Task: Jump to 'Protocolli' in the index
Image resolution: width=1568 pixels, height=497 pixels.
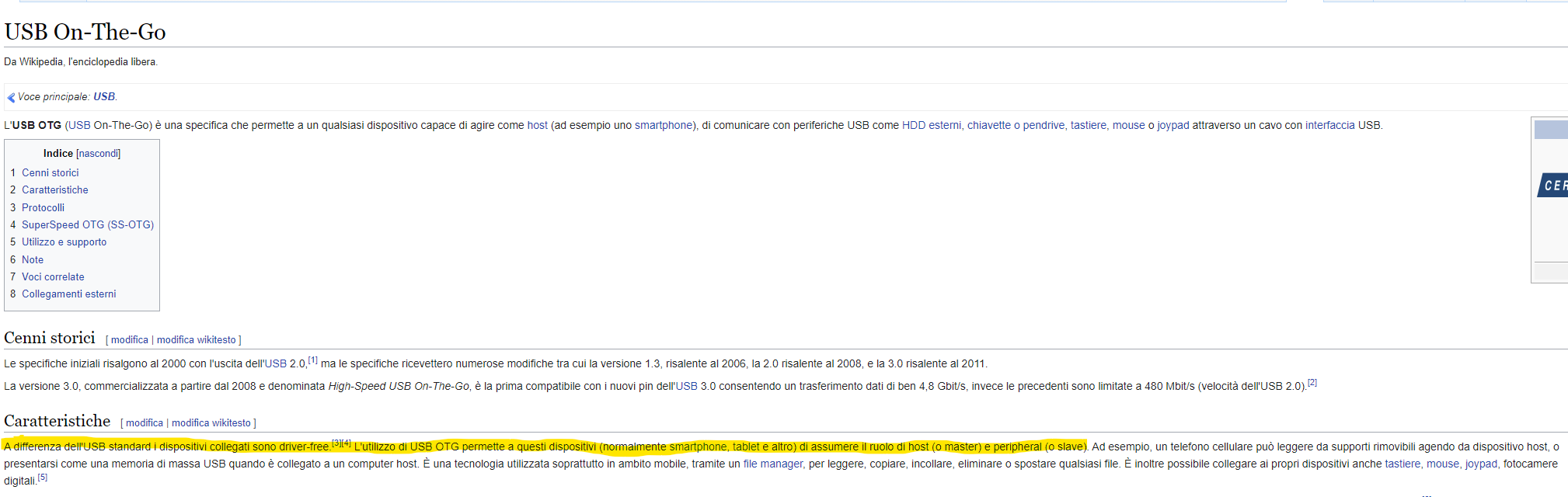Action: point(44,208)
